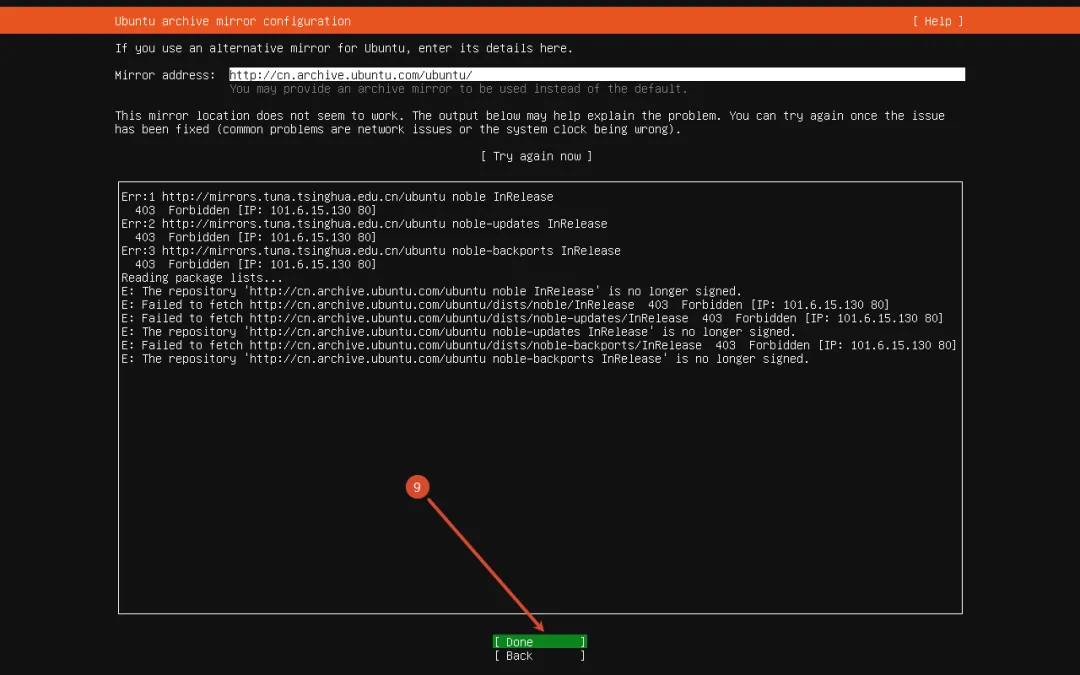
Task: Click the 'Mirror address:' label
Action: [x=165, y=75]
